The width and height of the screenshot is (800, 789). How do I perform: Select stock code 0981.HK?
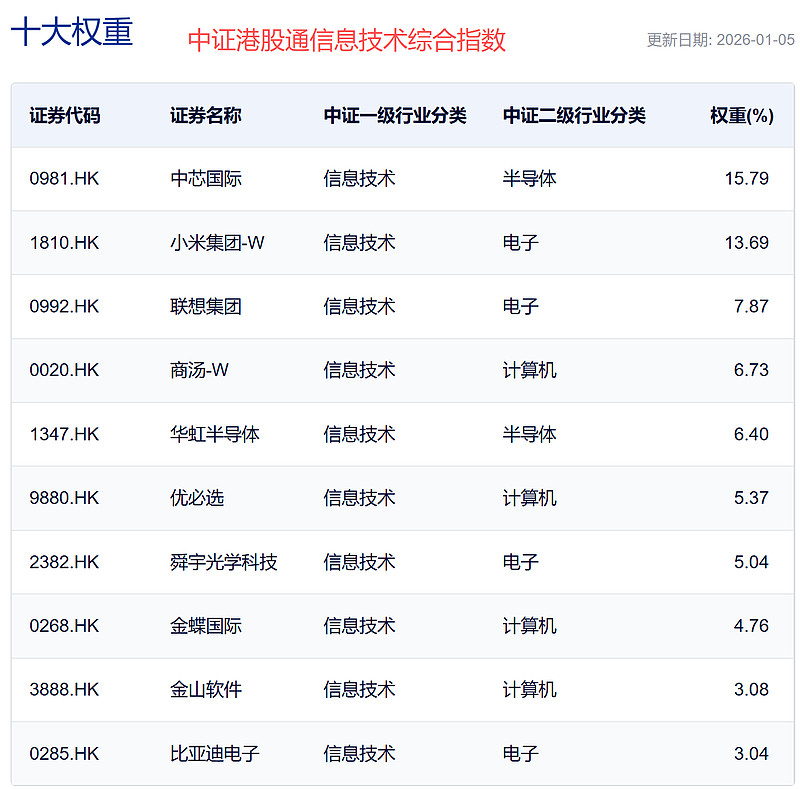tap(64, 179)
